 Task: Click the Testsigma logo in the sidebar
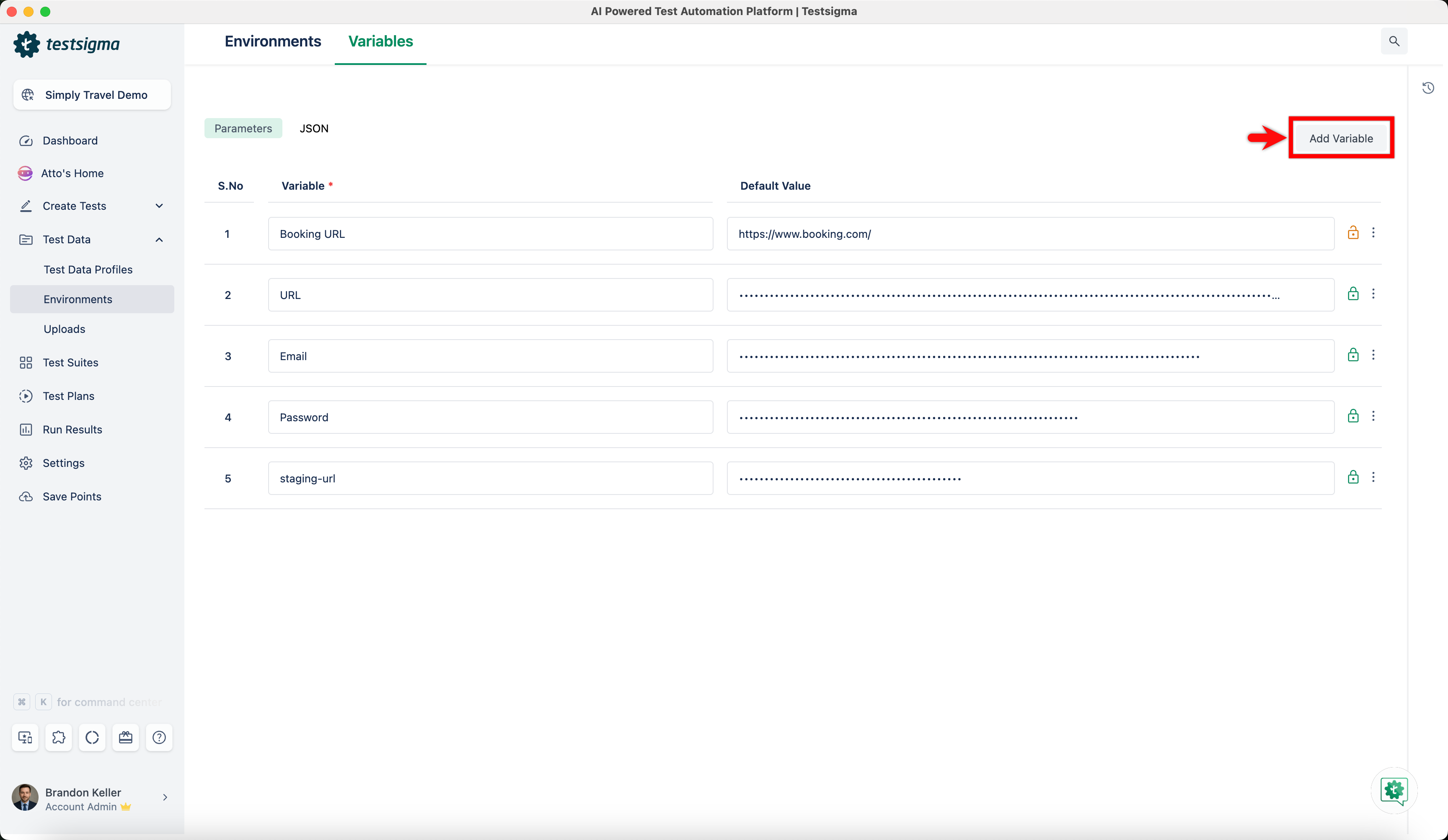(x=67, y=44)
